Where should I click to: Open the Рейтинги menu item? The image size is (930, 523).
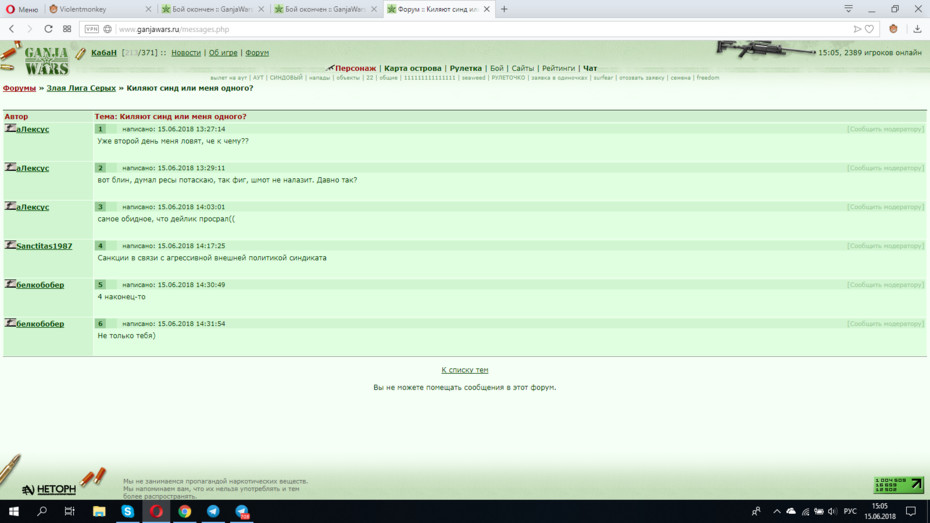point(558,68)
